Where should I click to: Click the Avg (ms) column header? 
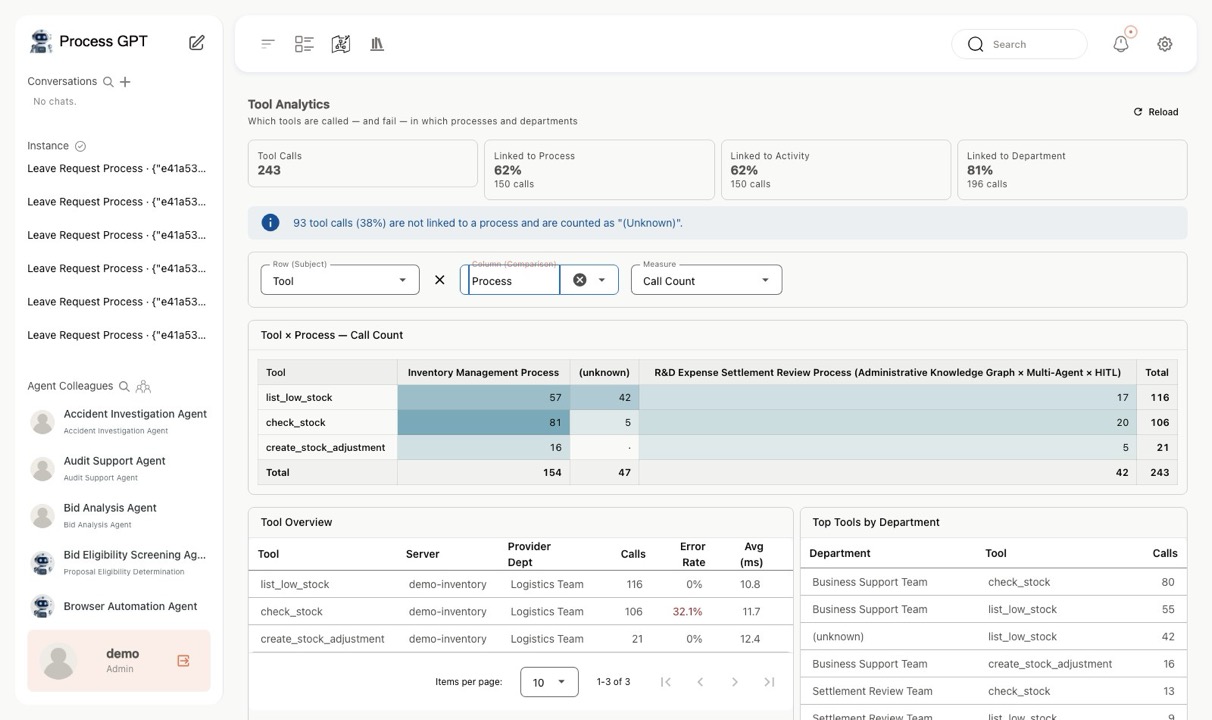[752, 553]
